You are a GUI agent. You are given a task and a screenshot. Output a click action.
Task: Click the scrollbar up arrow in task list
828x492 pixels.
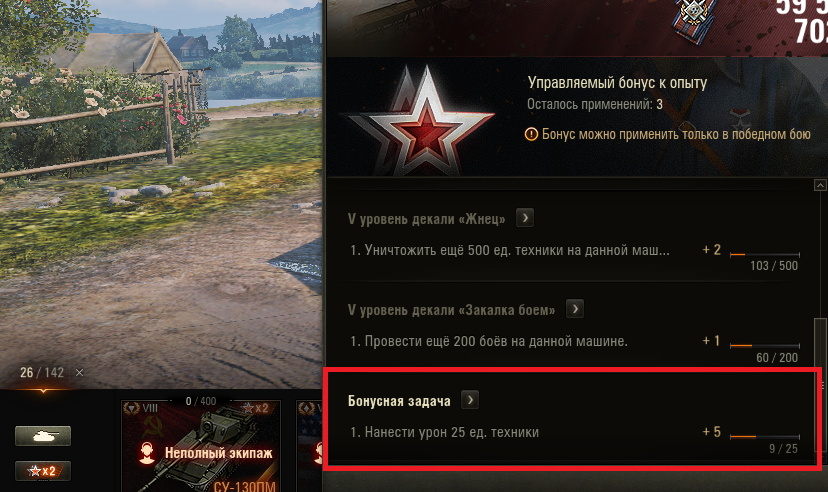pyautogui.click(x=820, y=185)
